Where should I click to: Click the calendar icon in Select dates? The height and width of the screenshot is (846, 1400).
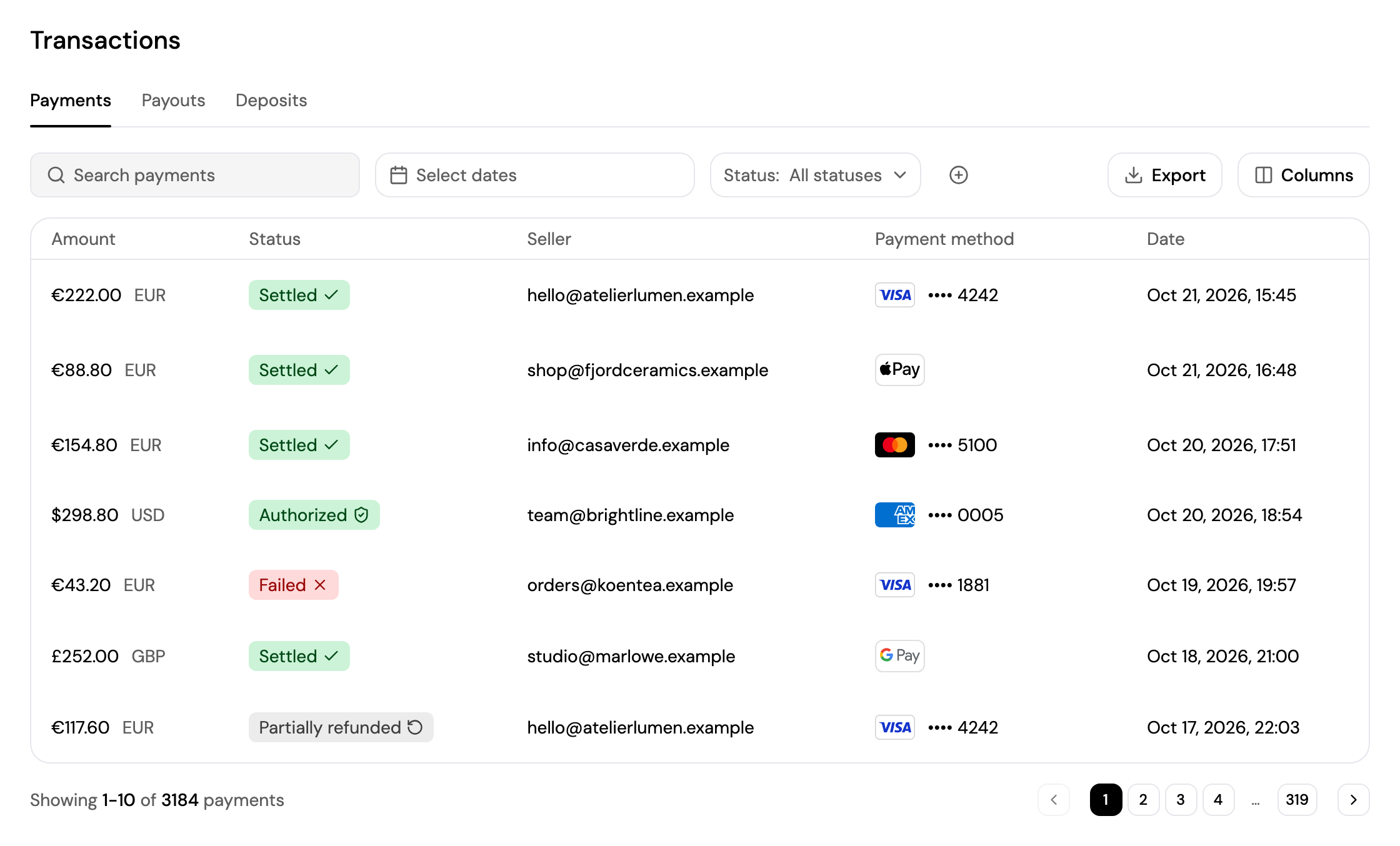399,175
